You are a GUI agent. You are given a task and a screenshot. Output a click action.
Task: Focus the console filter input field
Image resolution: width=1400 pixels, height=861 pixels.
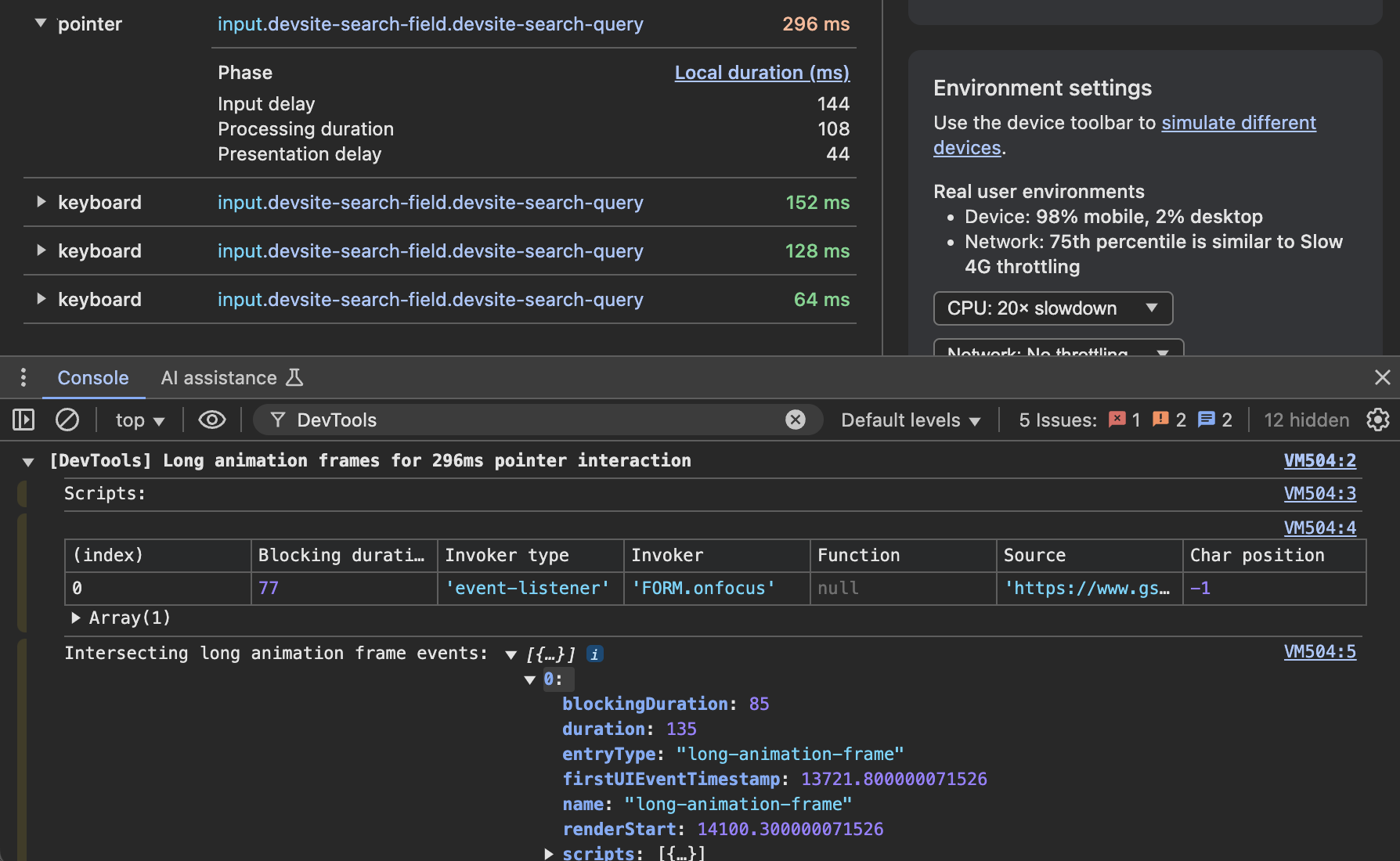(536, 420)
